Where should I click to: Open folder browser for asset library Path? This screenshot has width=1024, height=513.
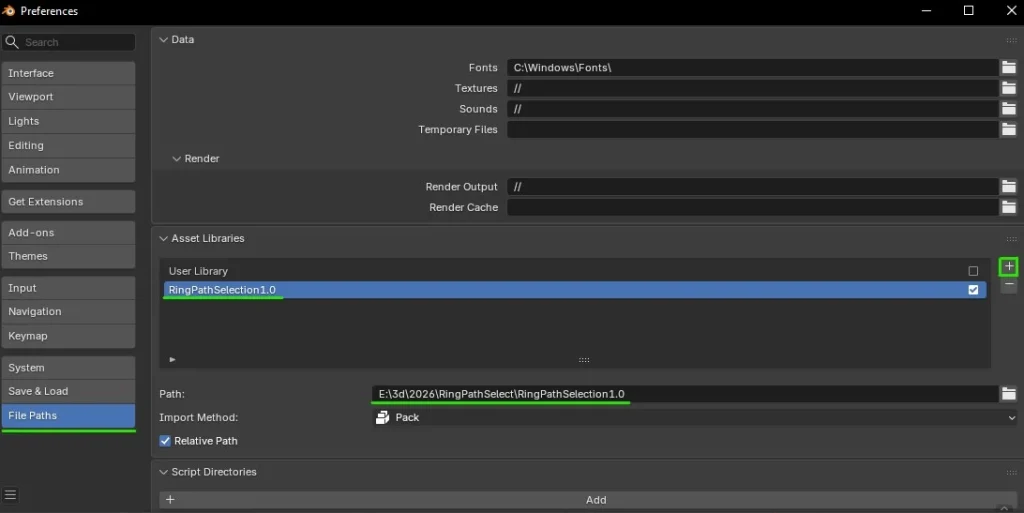click(1009, 394)
